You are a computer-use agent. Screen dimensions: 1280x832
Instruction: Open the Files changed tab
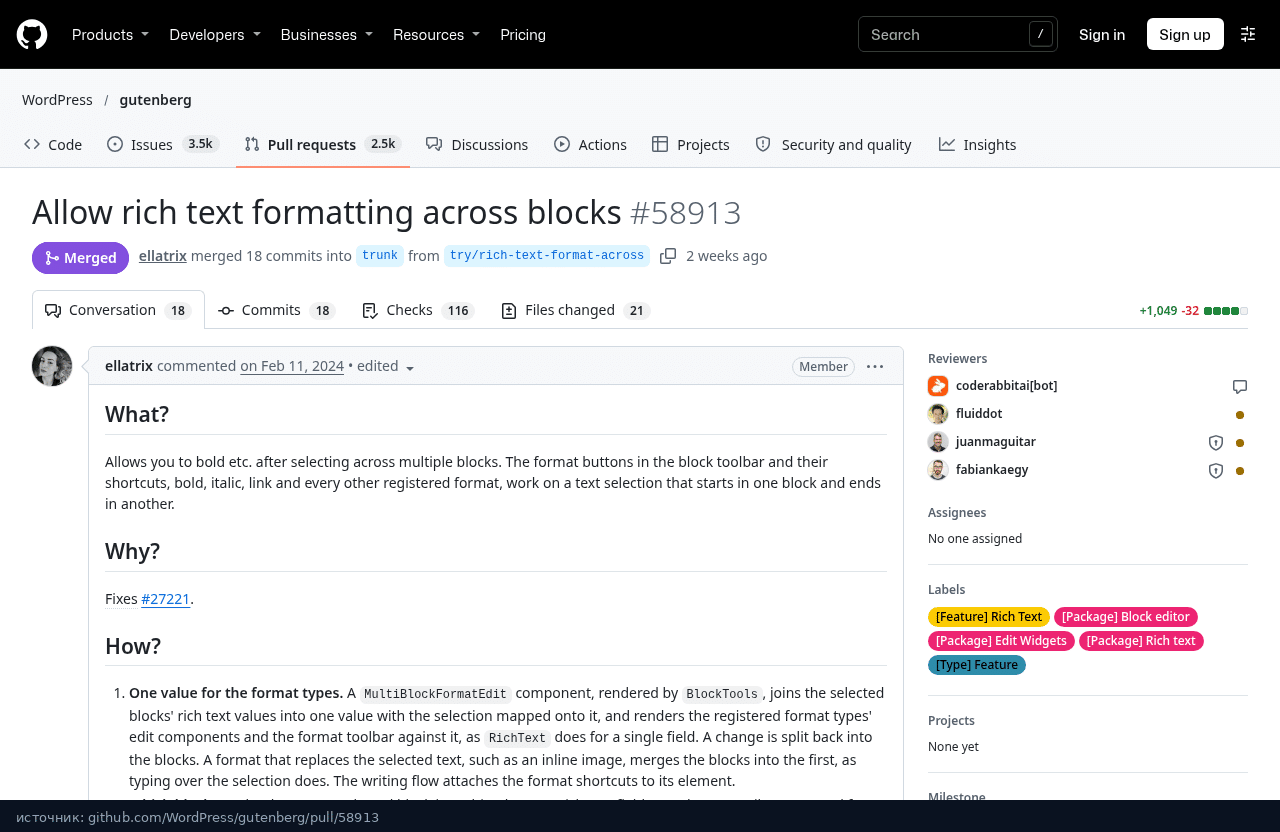[x=576, y=310]
